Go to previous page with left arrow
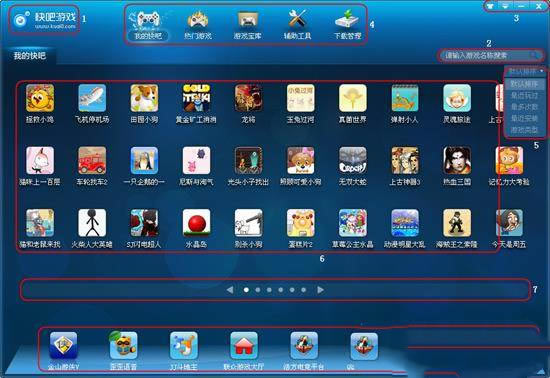This screenshot has height=378, width=550. 230,290
